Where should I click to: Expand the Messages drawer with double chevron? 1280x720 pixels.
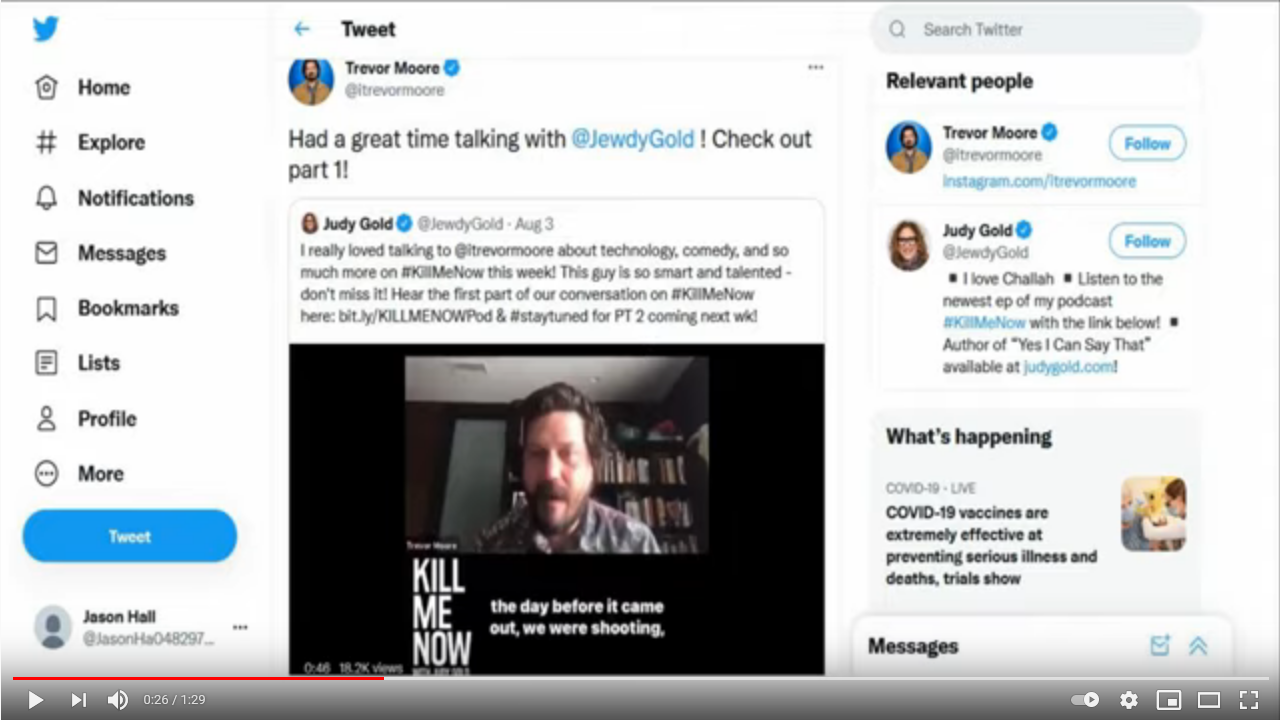[x=1198, y=646]
